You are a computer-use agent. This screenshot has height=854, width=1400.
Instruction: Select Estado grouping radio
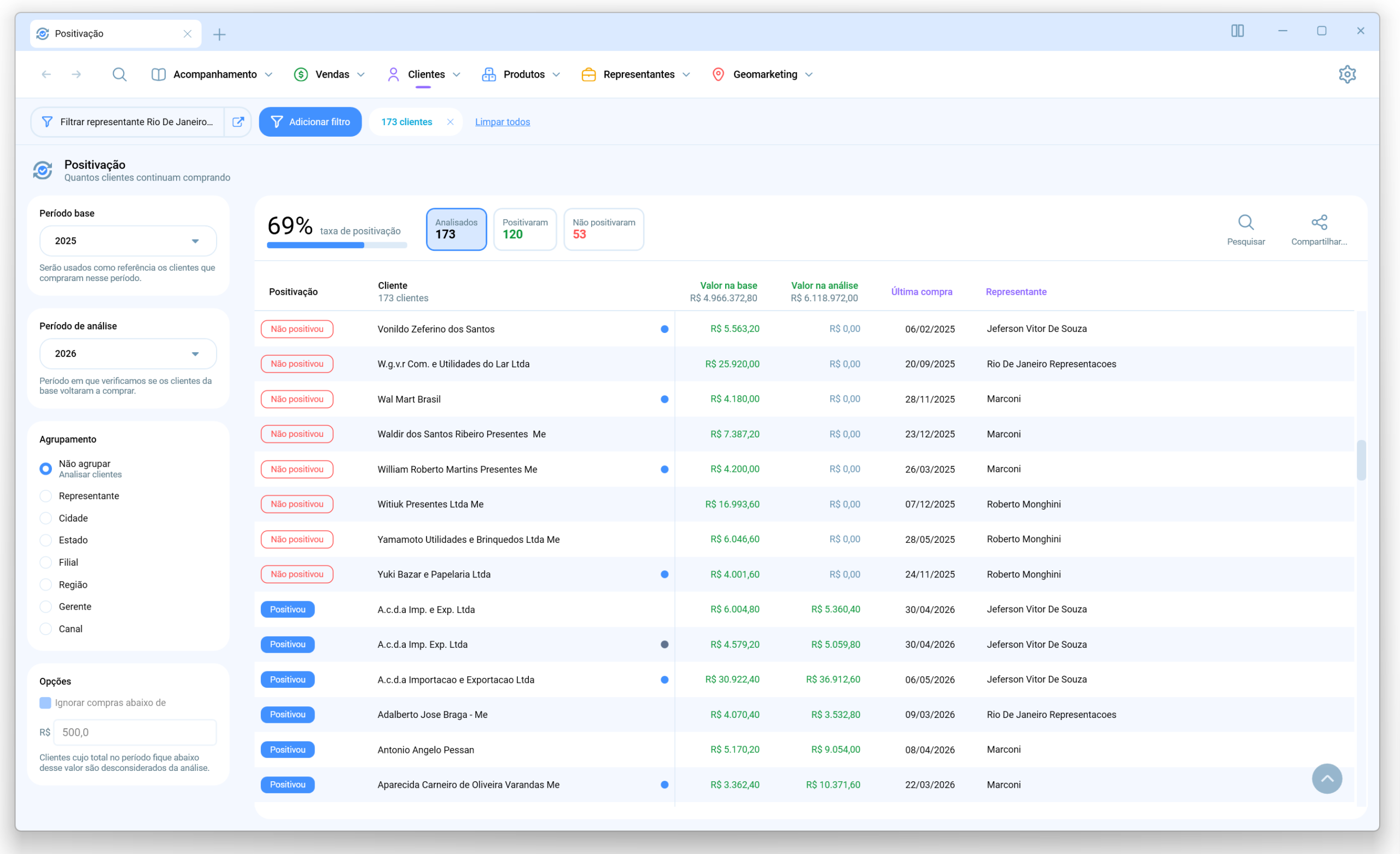(x=45, y=540)
